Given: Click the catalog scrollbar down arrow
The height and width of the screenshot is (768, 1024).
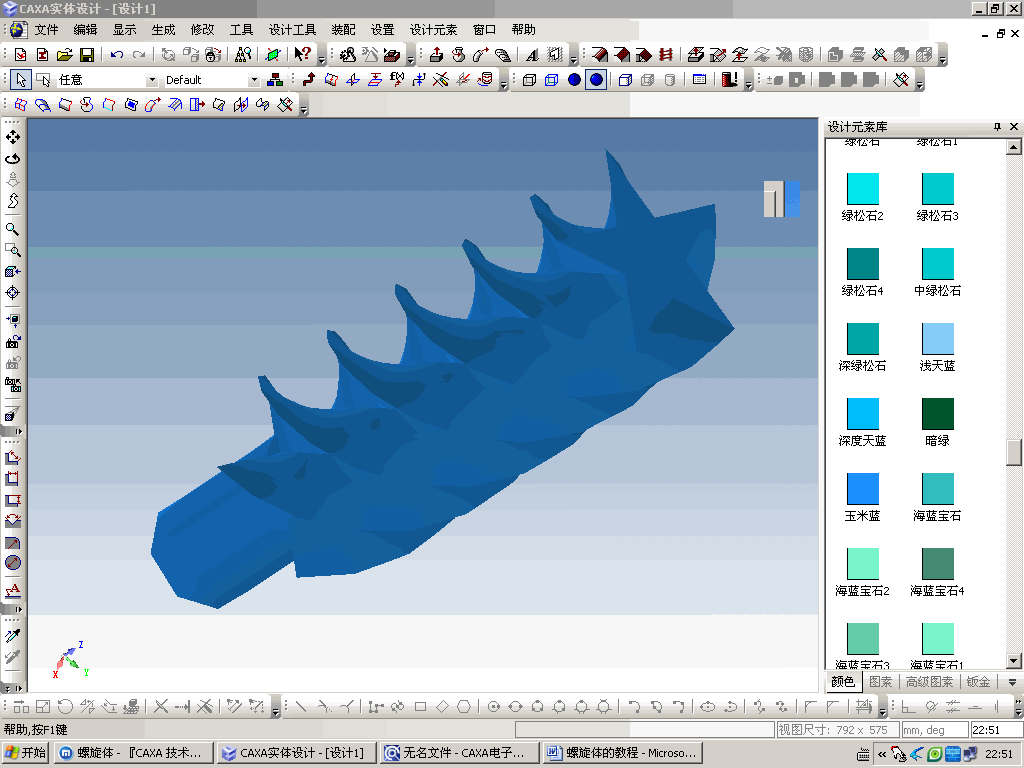Looking at the screenshot, I should pyautogui.click(x=1014, y=661).
